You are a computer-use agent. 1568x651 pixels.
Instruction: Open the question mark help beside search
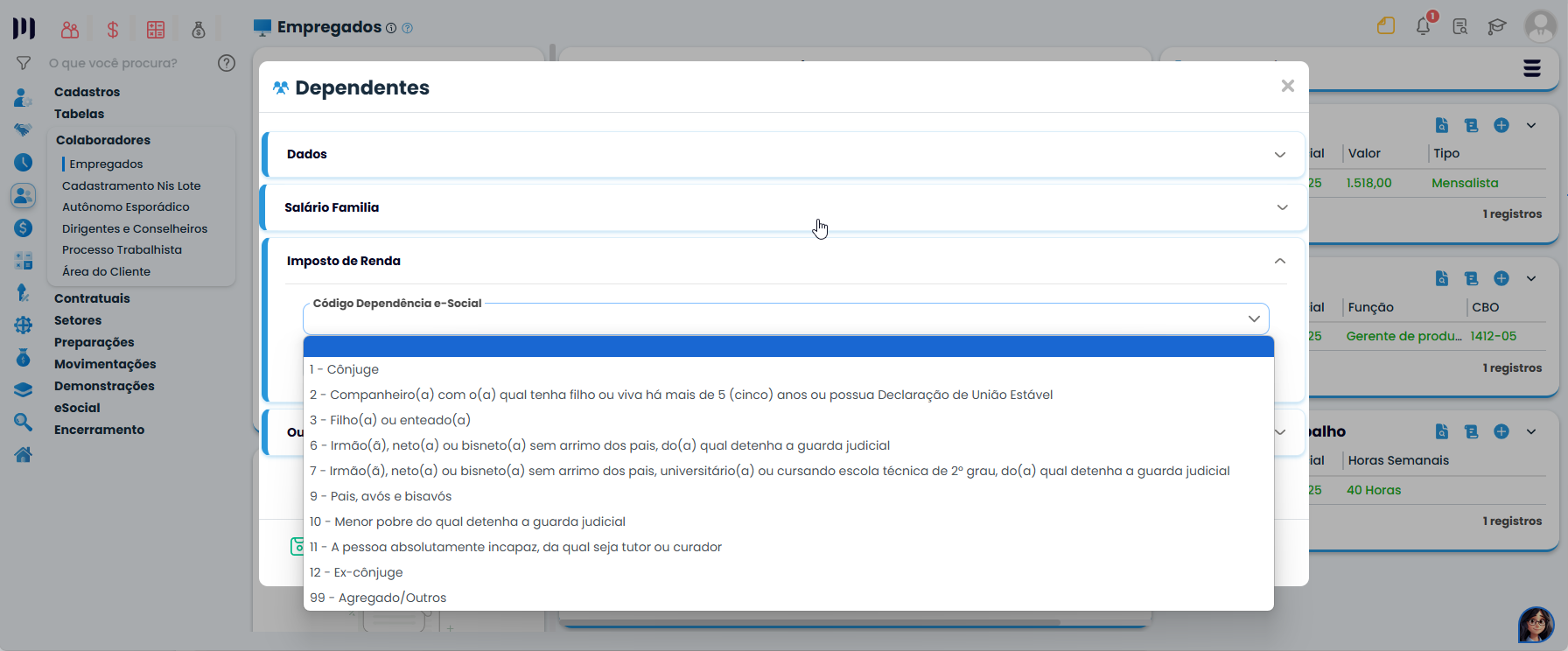pos(227,63)
